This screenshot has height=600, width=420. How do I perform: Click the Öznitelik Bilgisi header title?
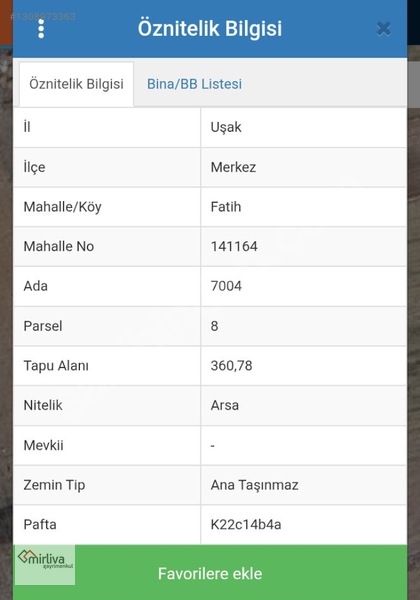[x=210, y=28]
